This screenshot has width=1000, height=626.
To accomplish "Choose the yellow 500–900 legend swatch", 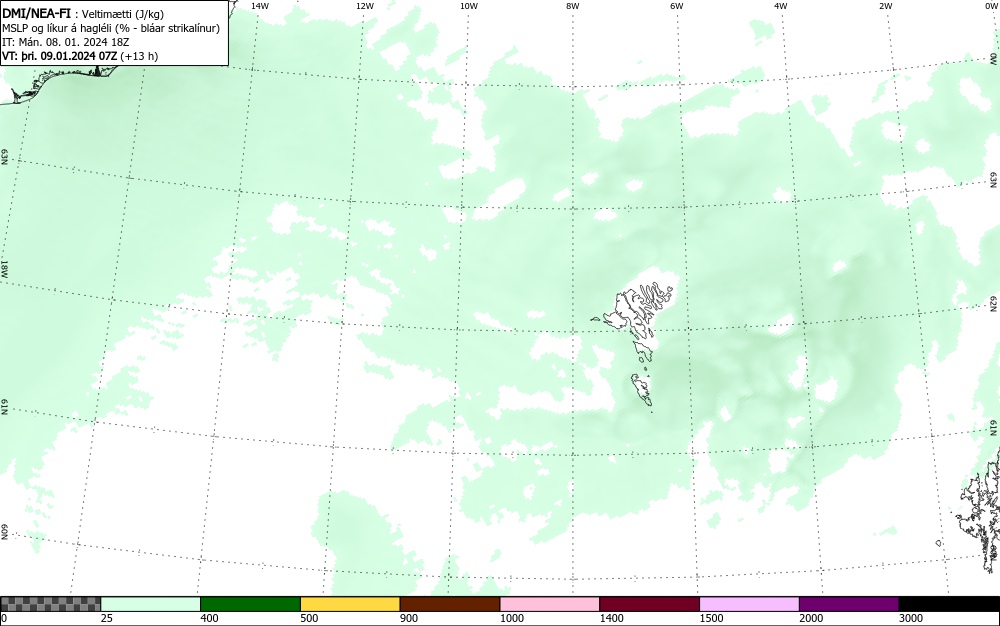I will (x=350, y=604).
